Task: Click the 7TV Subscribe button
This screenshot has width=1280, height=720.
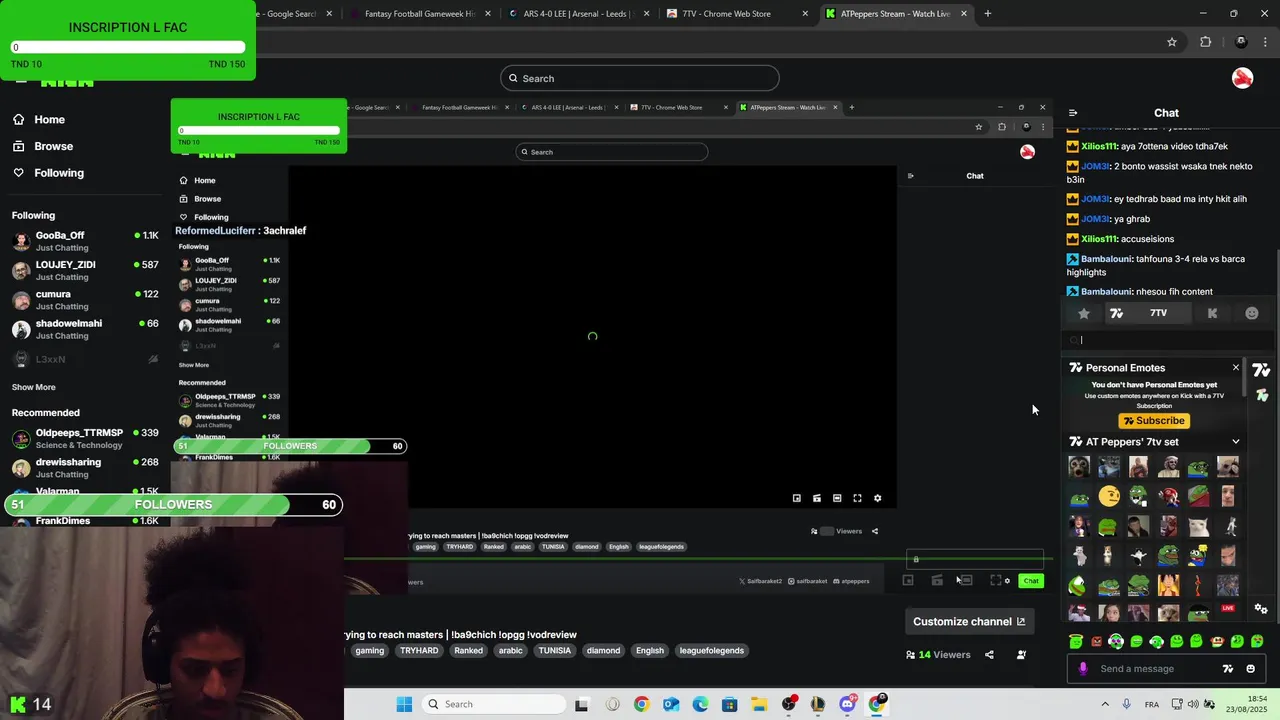Action: click(x=1154, y=421)
